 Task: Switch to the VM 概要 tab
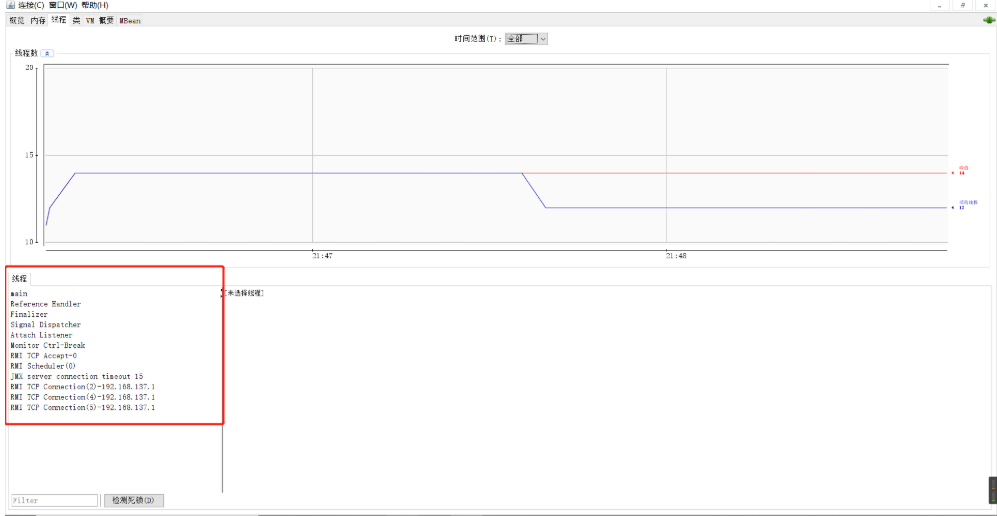(x=100, y=20)
